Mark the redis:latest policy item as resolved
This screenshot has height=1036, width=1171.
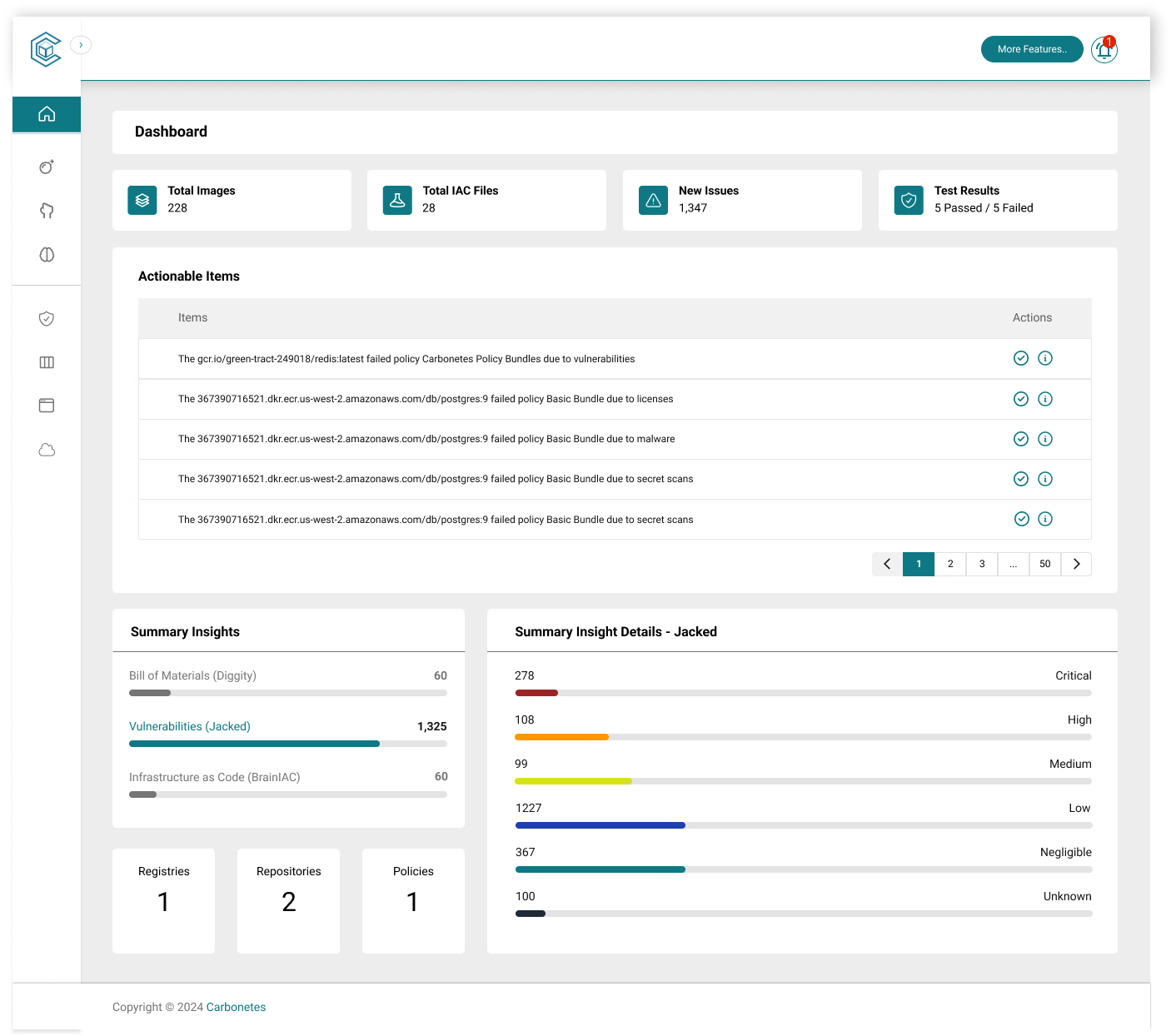pyautogui.click(x=1021, y=358)
